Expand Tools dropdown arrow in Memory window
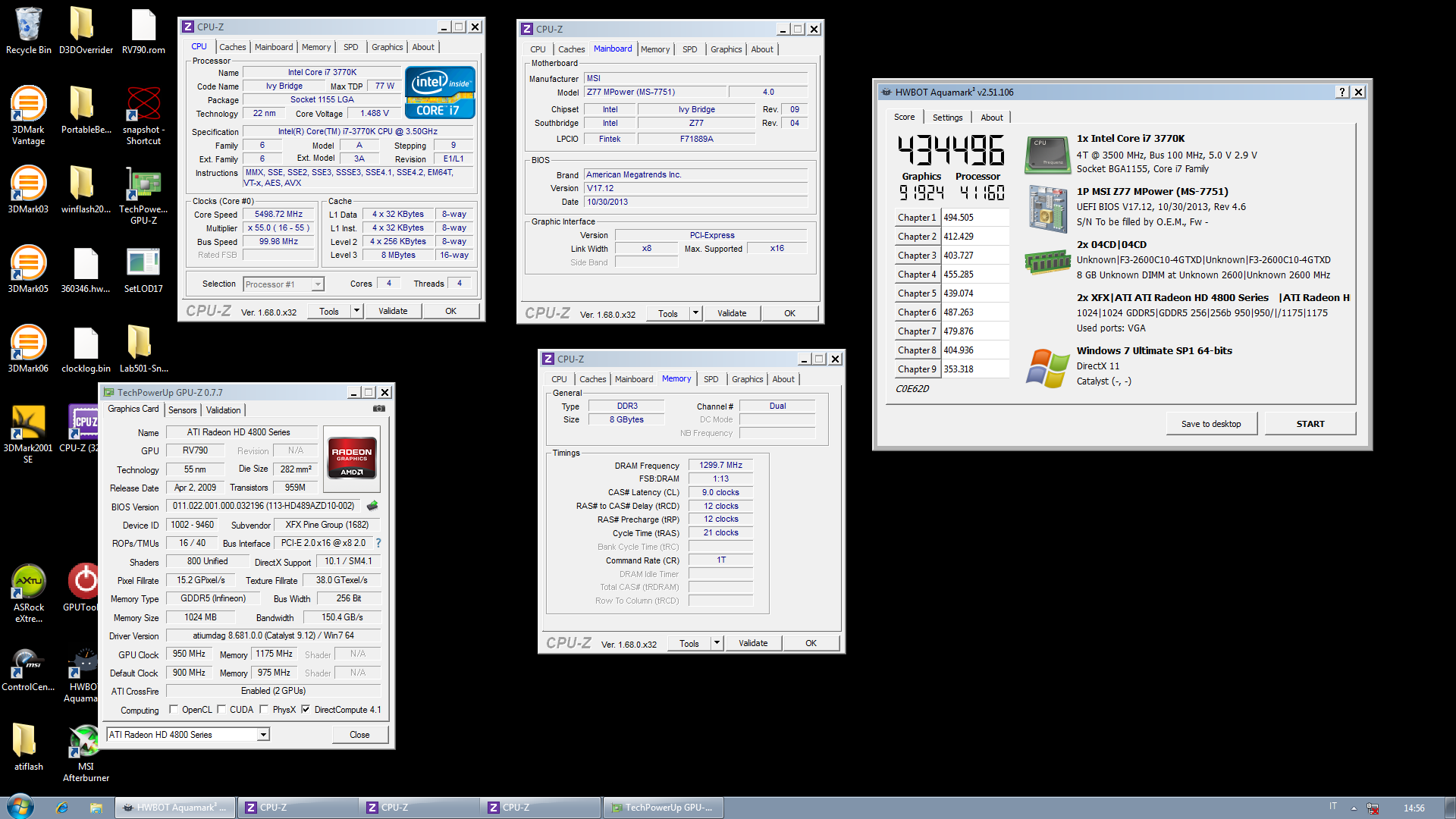 point(717,643)
